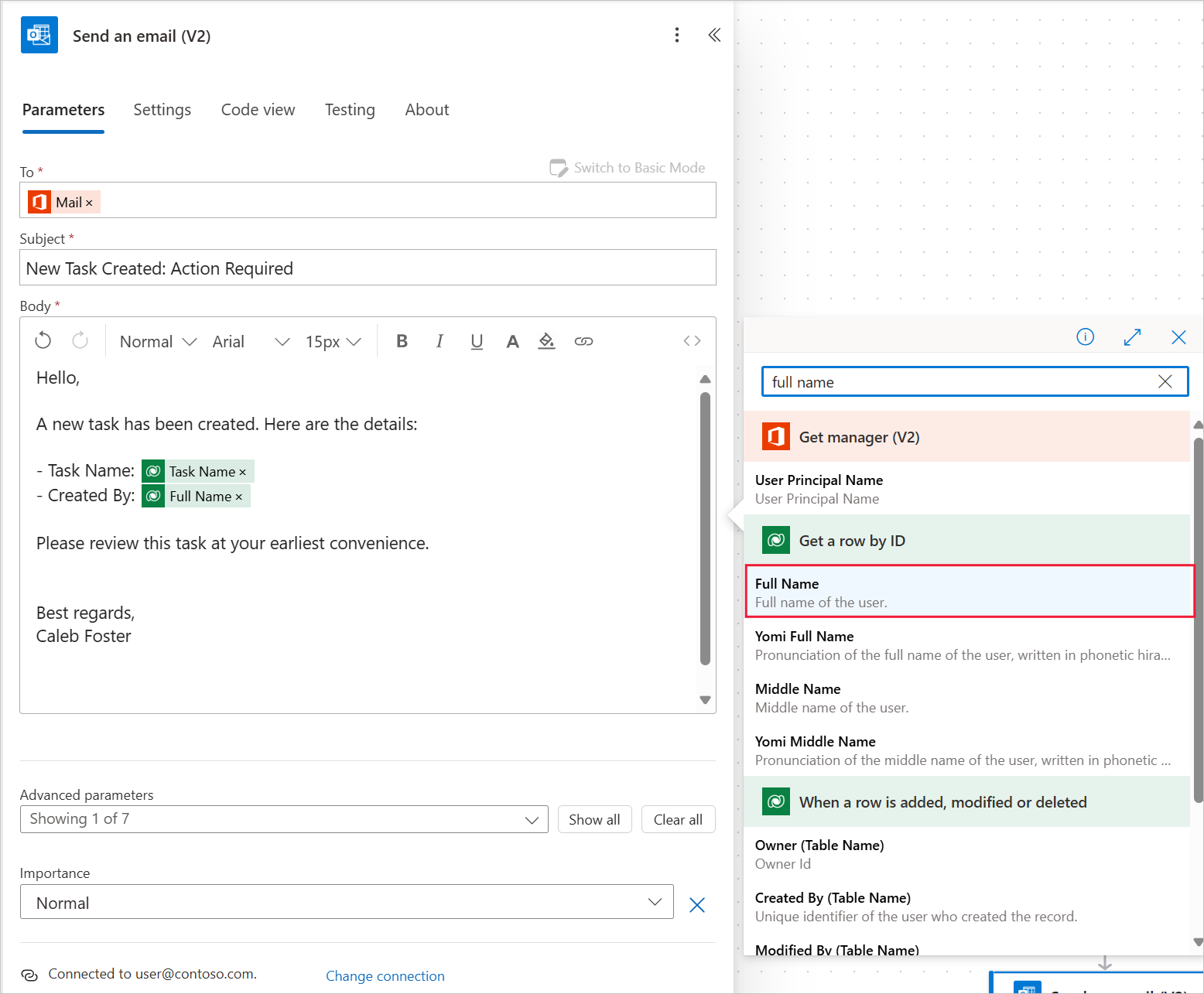Image resolution: width=1204 pixels, height=994 pixels.
Task: Open the Testing tab
Action: pyautogui.click(x=350, y=110)
